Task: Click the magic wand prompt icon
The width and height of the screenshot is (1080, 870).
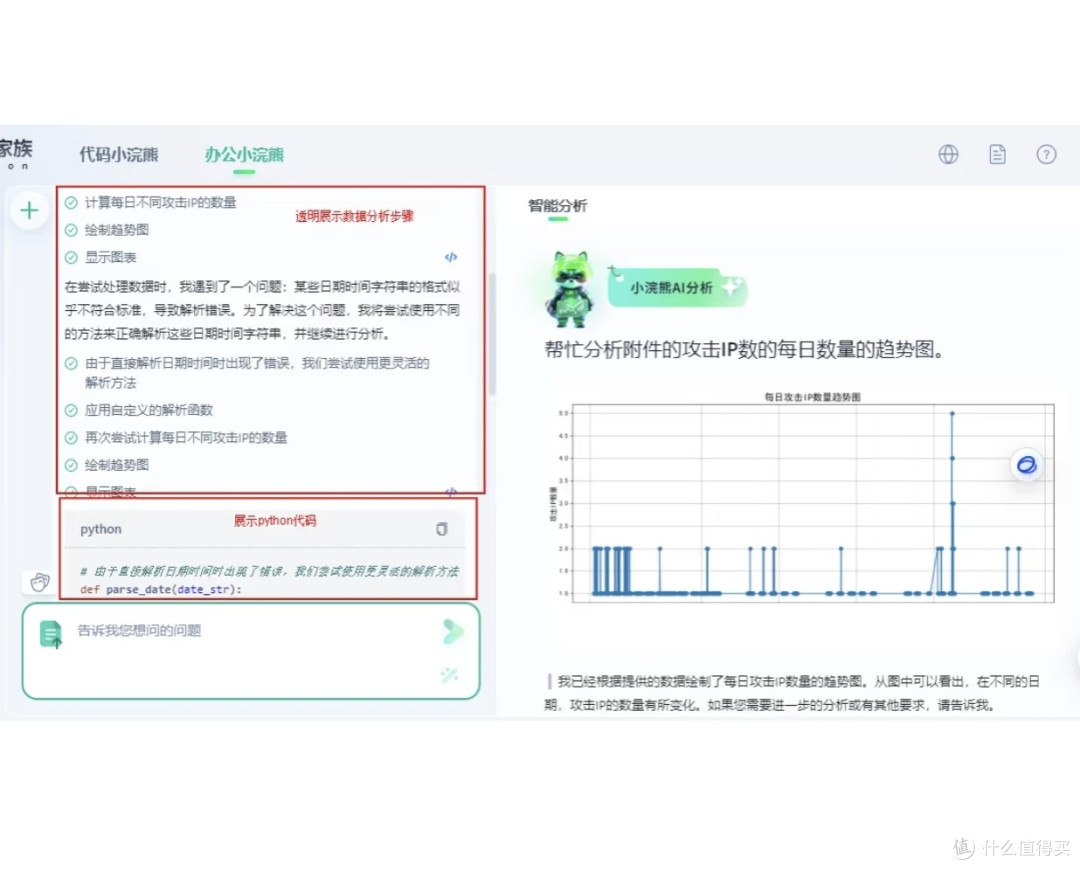Action: coord(449,675)
